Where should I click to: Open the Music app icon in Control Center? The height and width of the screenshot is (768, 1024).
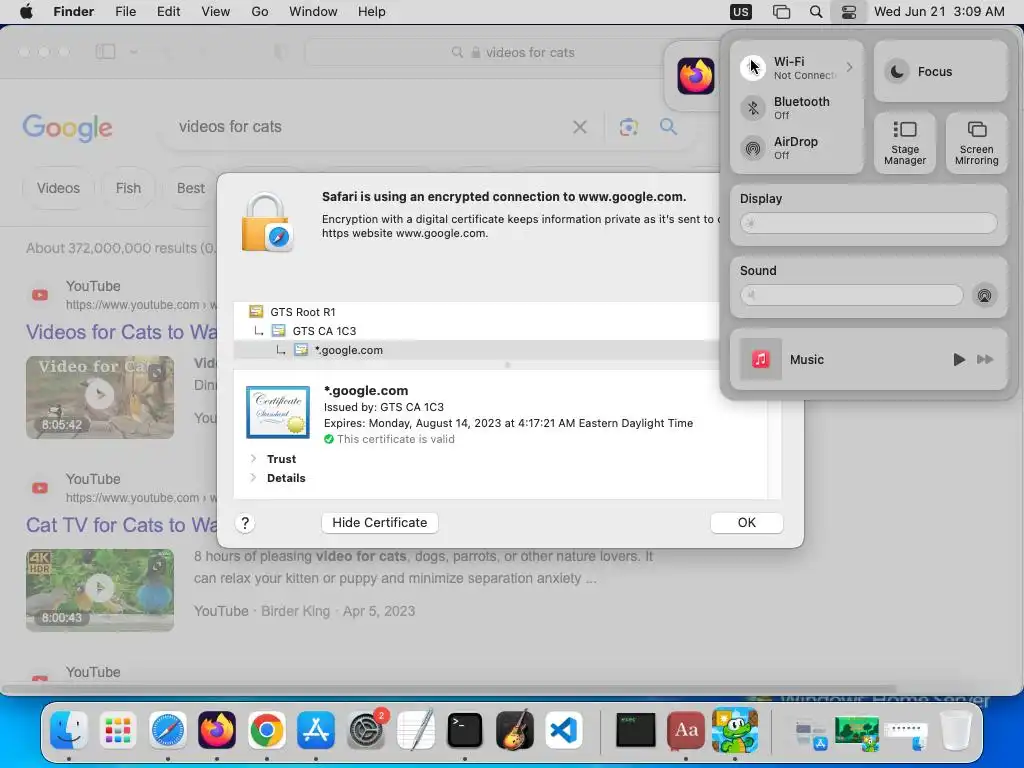(760, 359)
